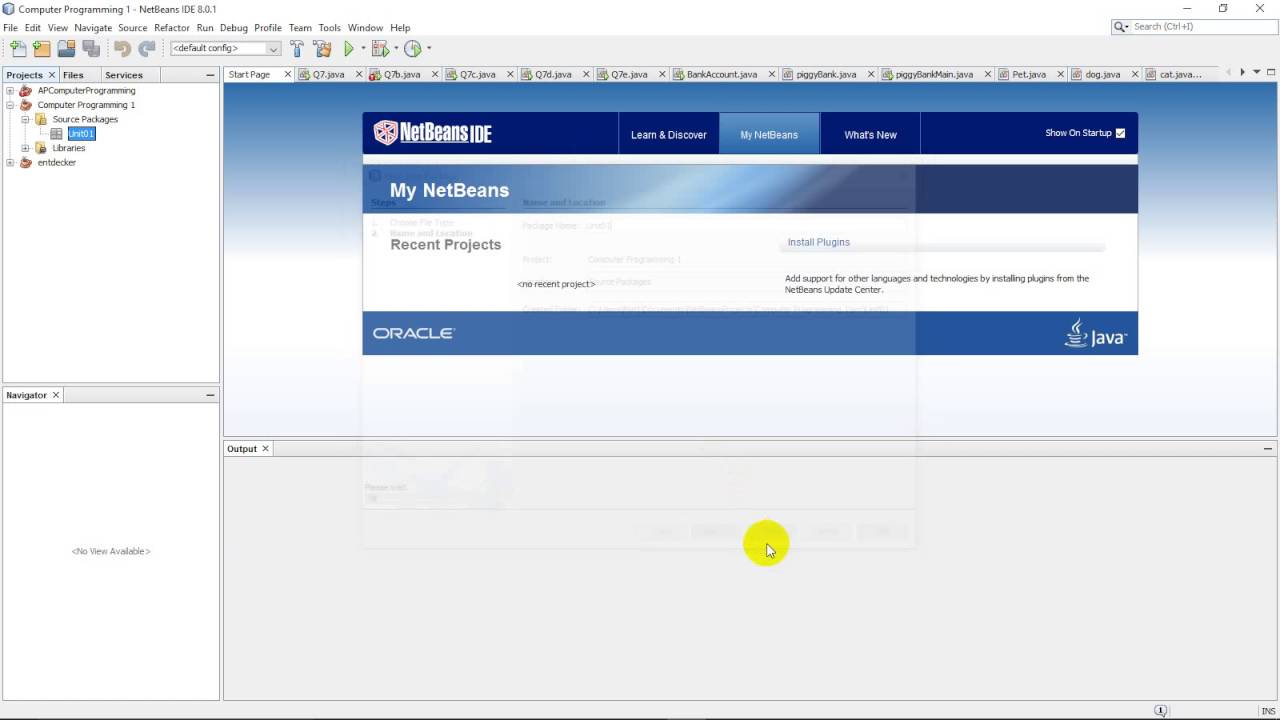Open the What's New tab

point(870,134)
